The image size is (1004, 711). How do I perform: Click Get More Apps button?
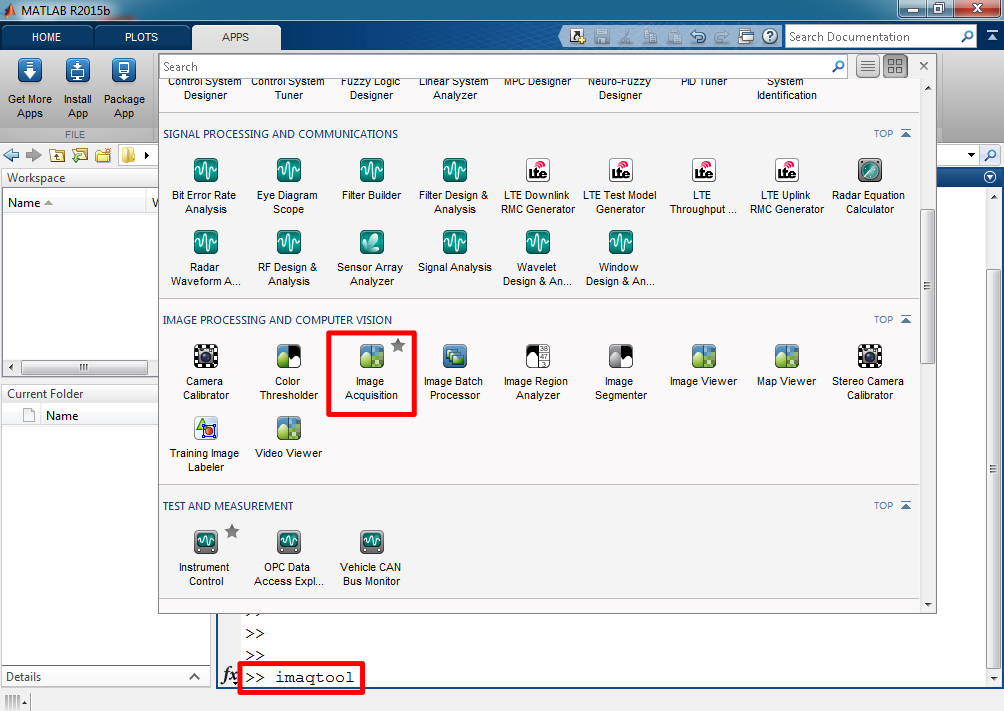click(29, 88)
